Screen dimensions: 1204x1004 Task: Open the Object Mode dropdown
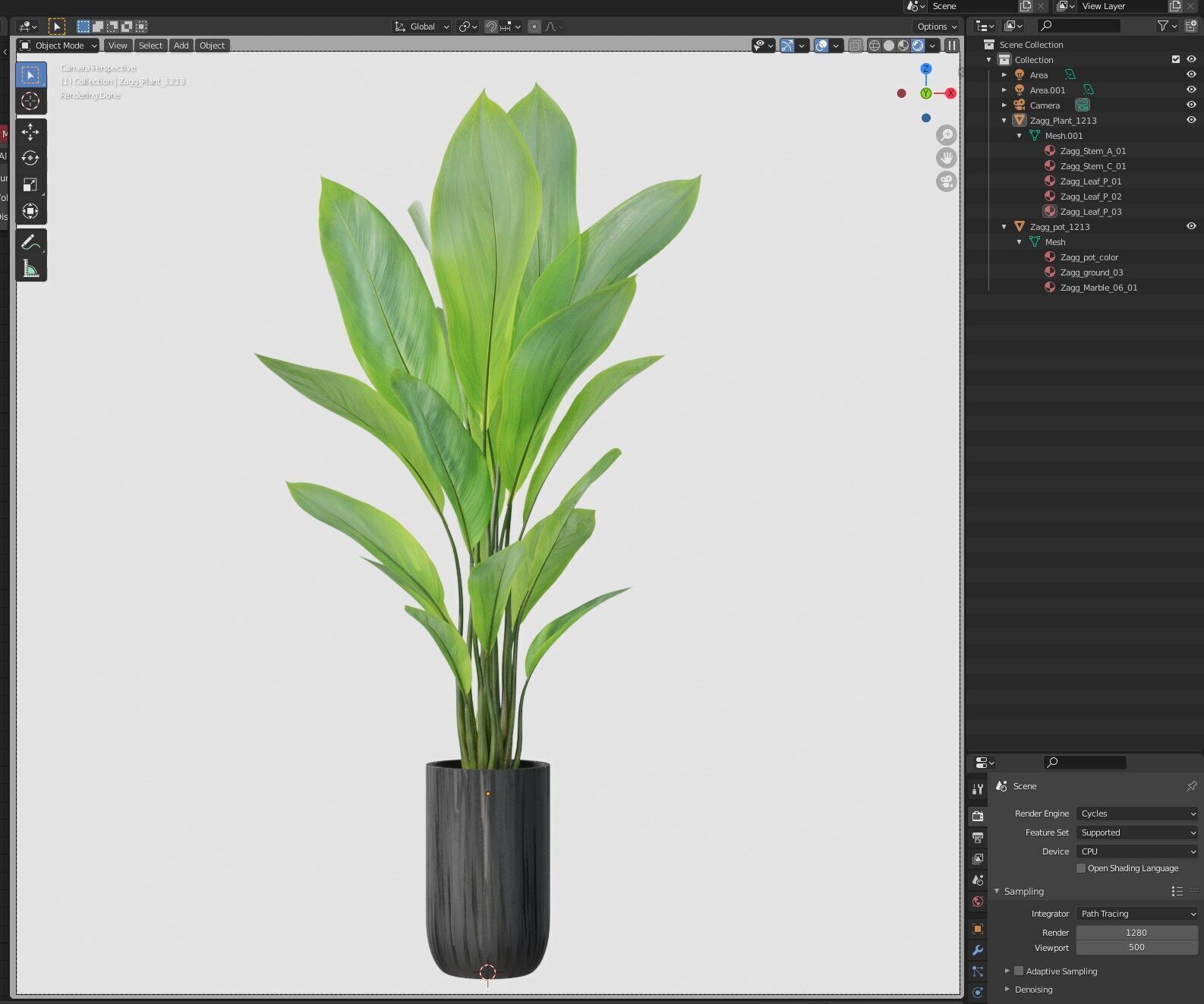pyautogui.click(x=58, y=46)
